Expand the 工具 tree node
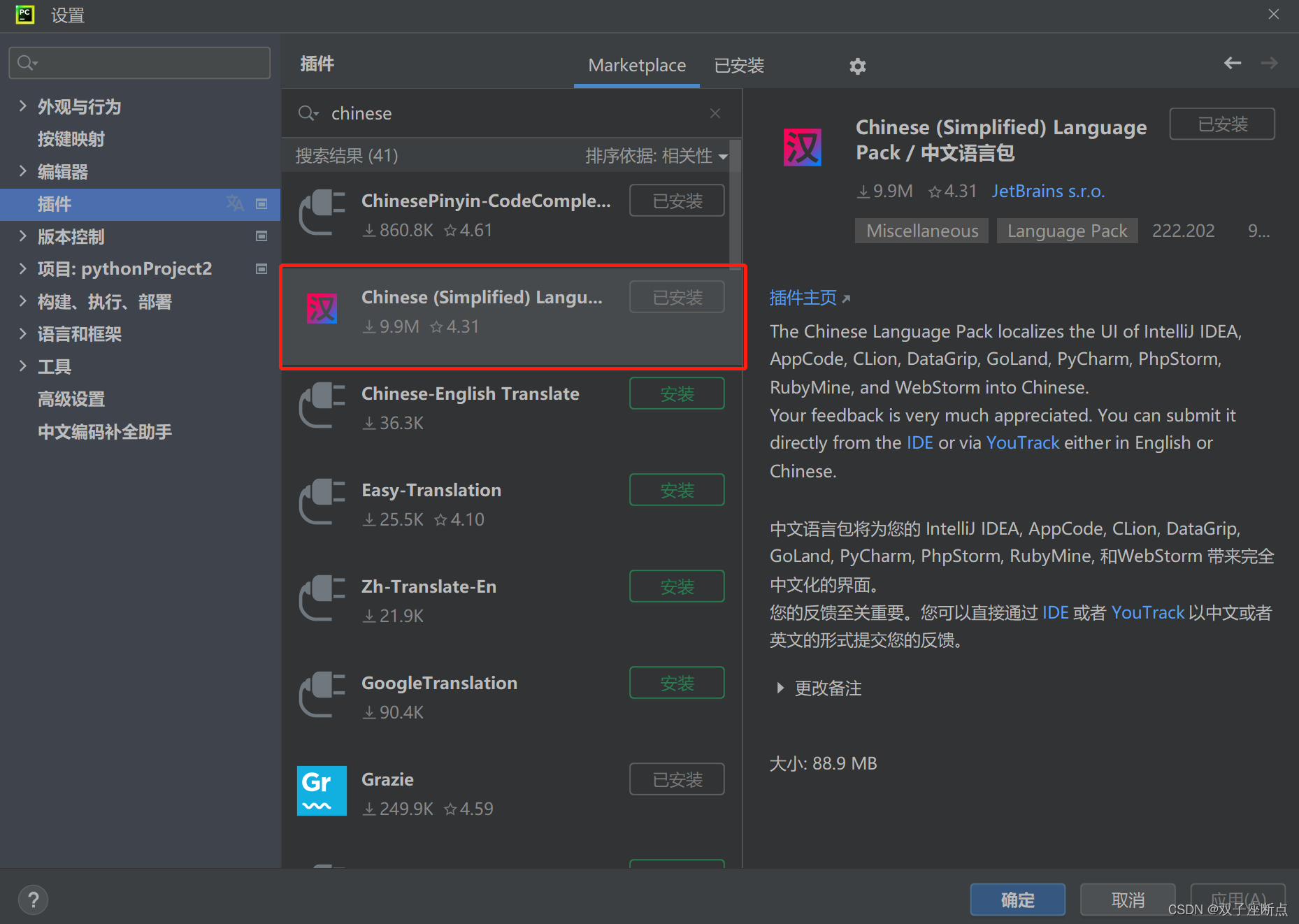This screenshot has width=1299, height=924. coord(22,366)
